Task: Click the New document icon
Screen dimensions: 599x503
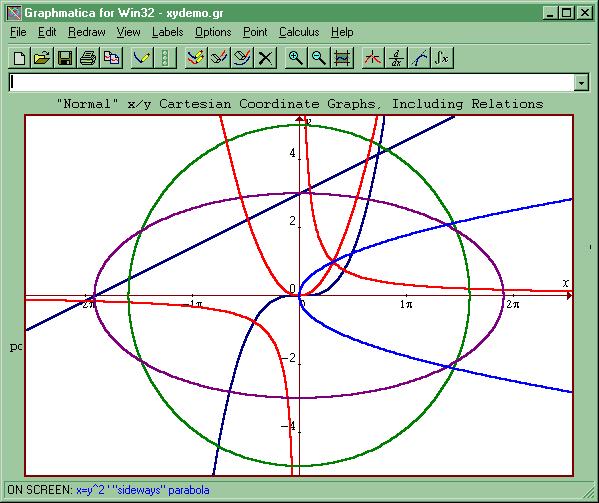Action: click(x=19, y=58)
